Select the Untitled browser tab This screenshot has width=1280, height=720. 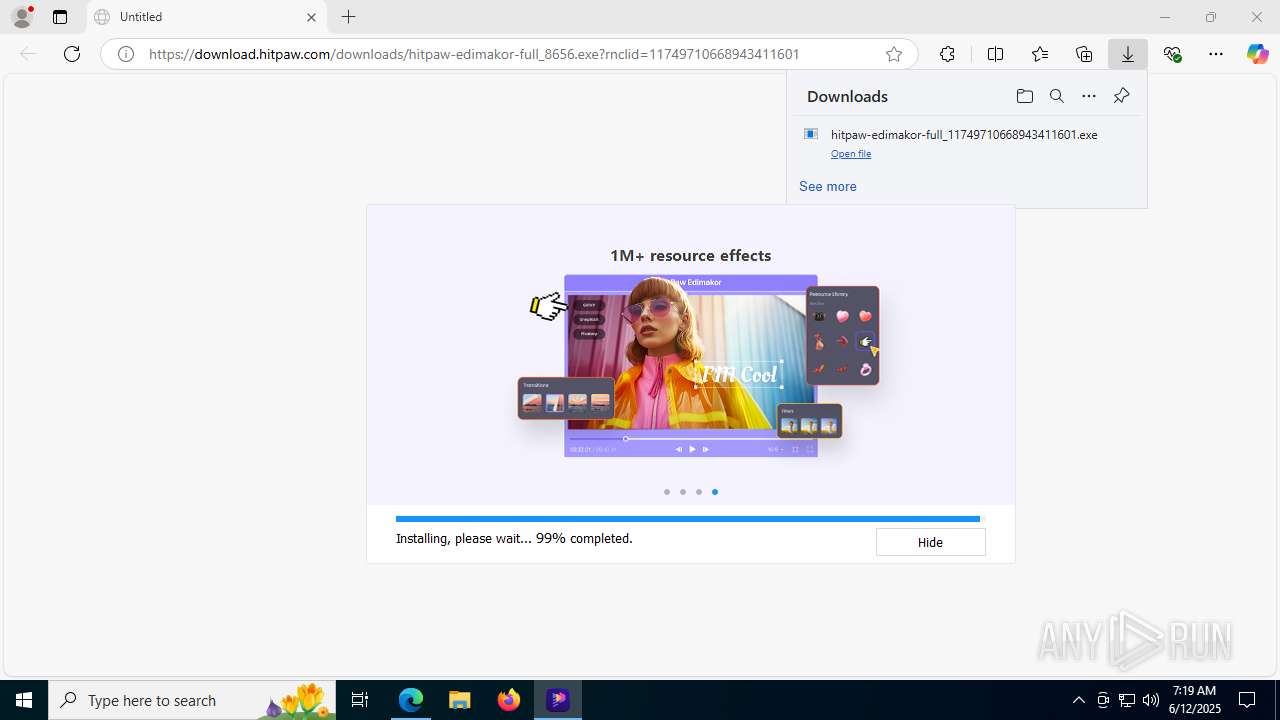[205, 17]
